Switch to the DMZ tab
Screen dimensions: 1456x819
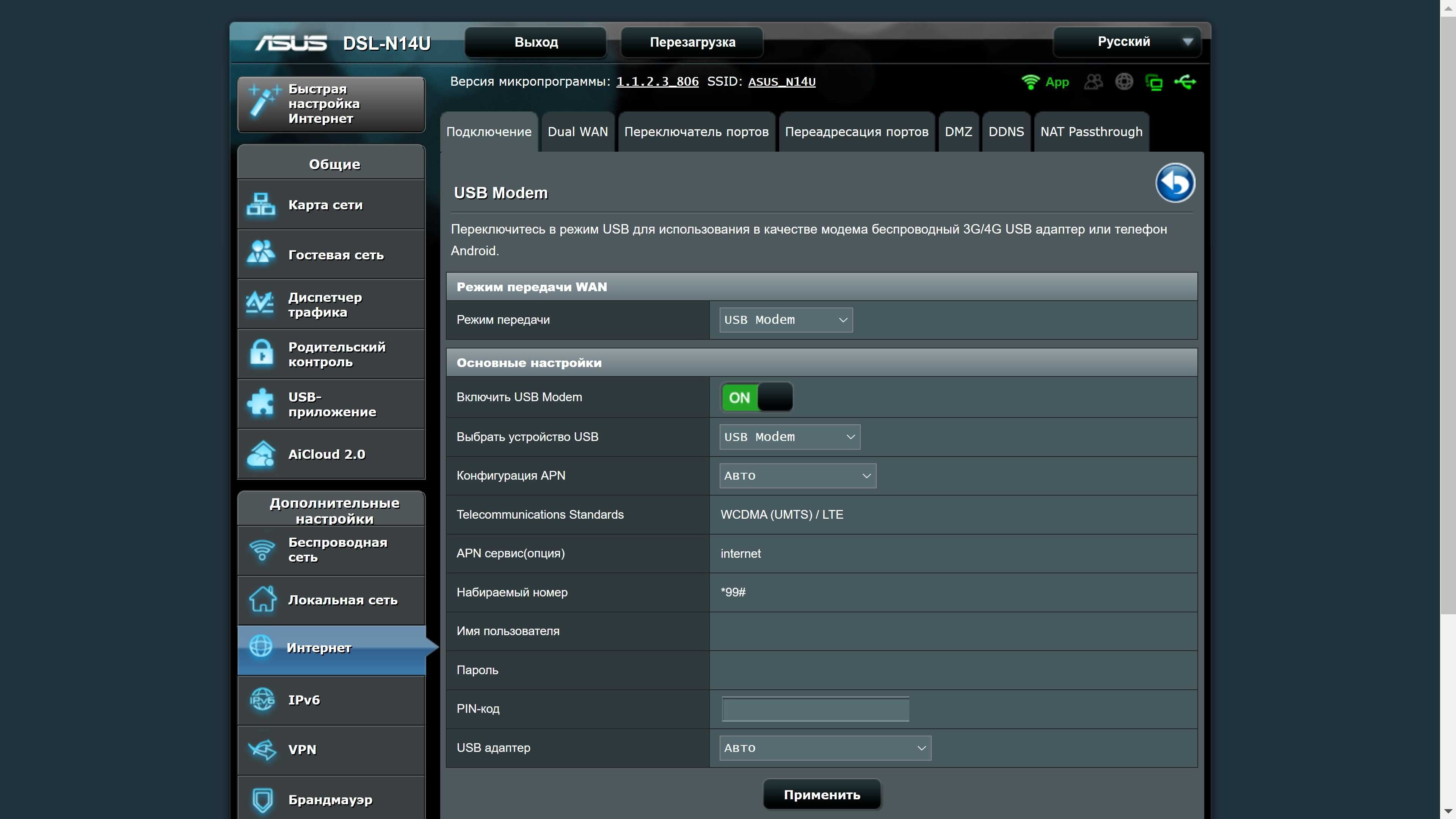click(x=959, y=132)
